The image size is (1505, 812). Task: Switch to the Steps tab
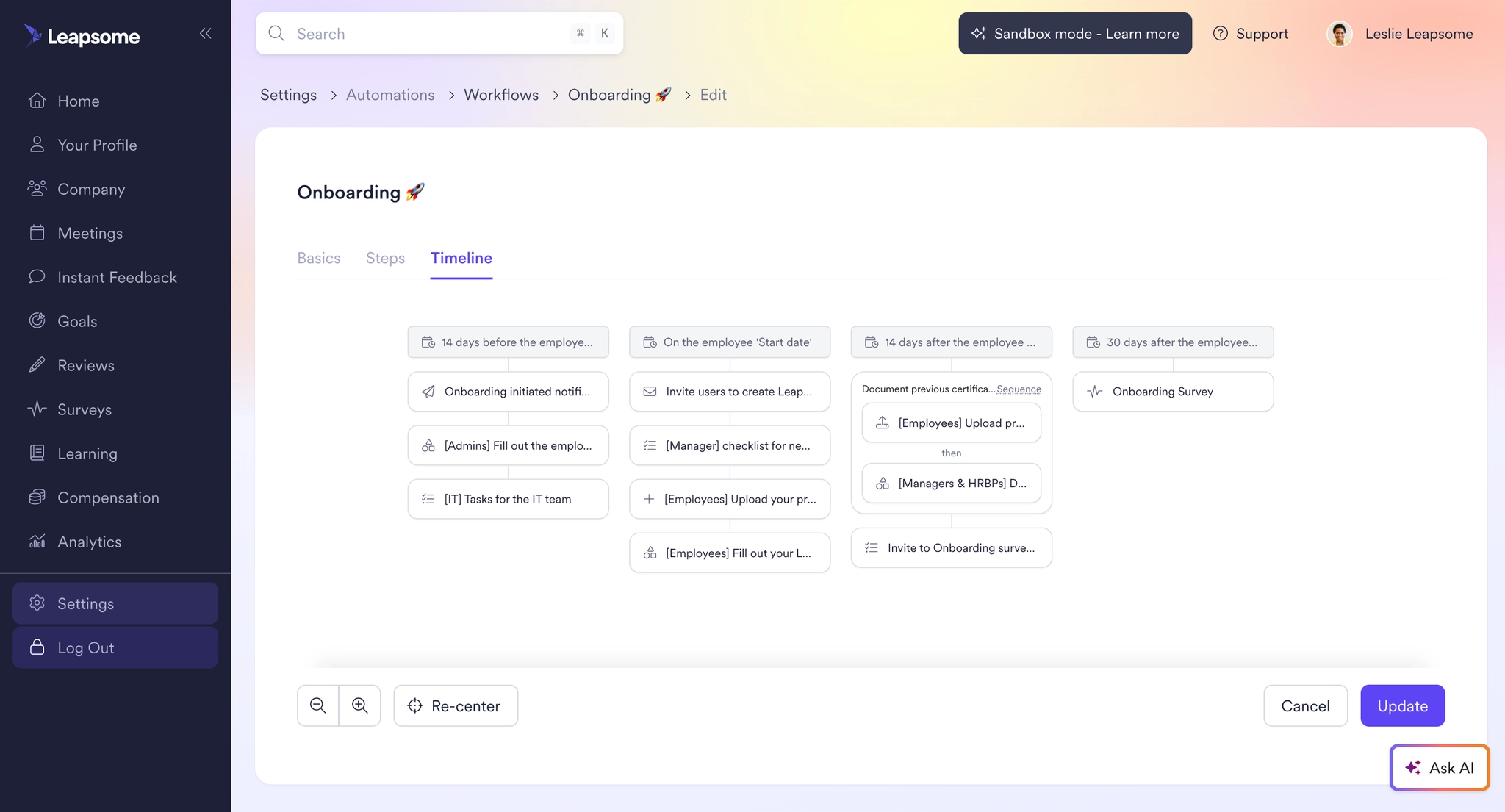pyautogui.click(x=385, y=258)
